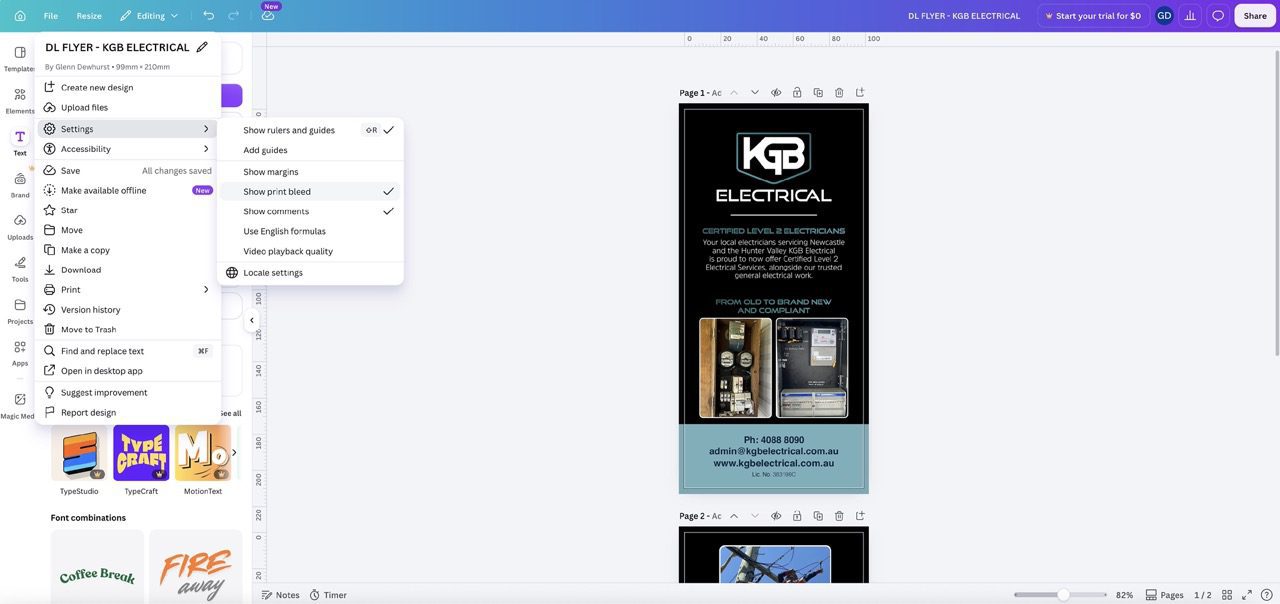Select Find and replace text
The height and width of the screenshot is (604, 1280).
point(127,351)
